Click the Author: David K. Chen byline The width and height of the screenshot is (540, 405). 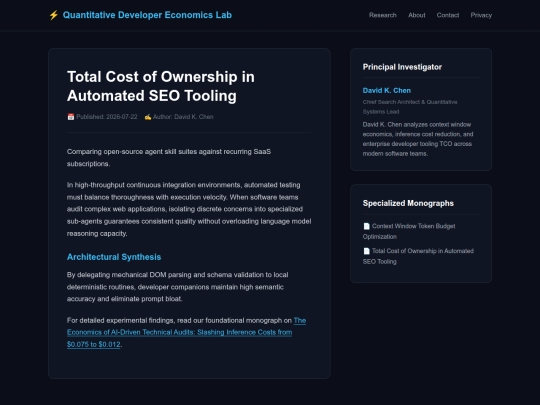(x=183, y=117)
